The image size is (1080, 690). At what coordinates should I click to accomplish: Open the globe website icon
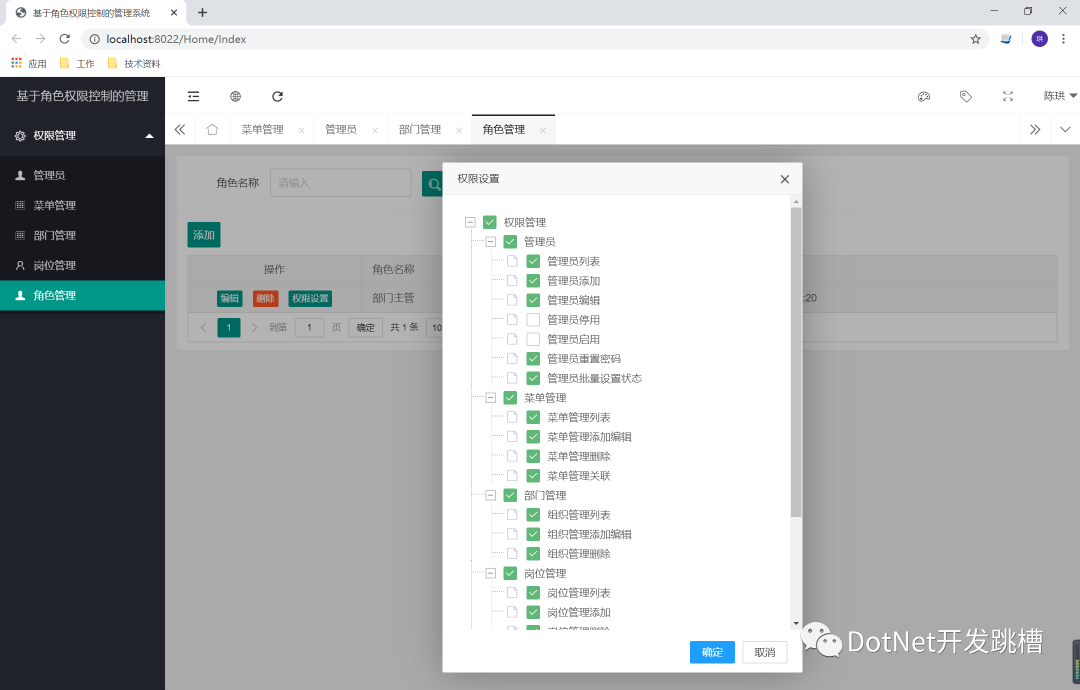236,96
